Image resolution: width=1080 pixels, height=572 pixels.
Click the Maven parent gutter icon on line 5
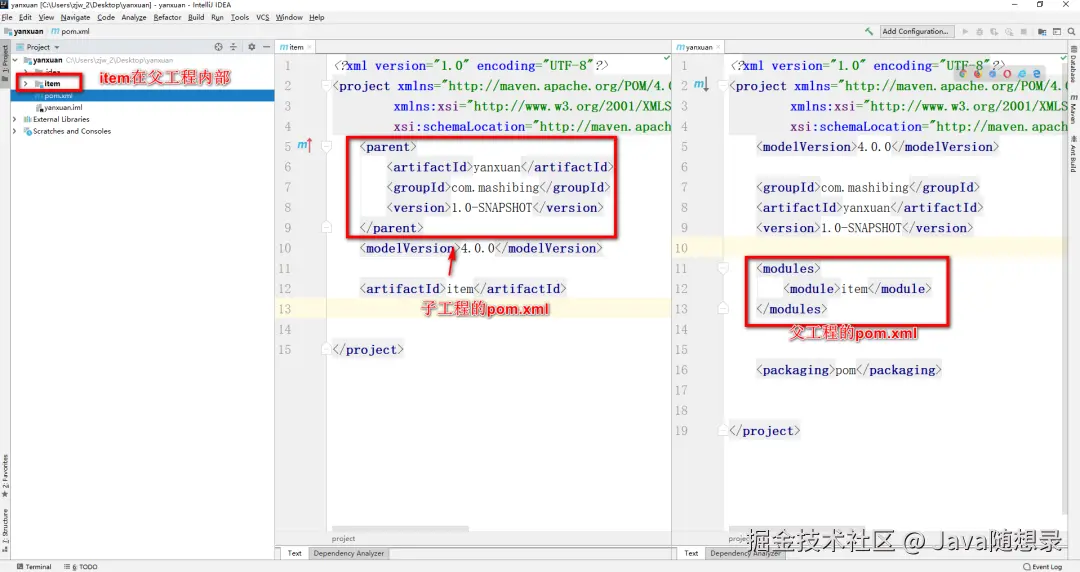point(304,145)
